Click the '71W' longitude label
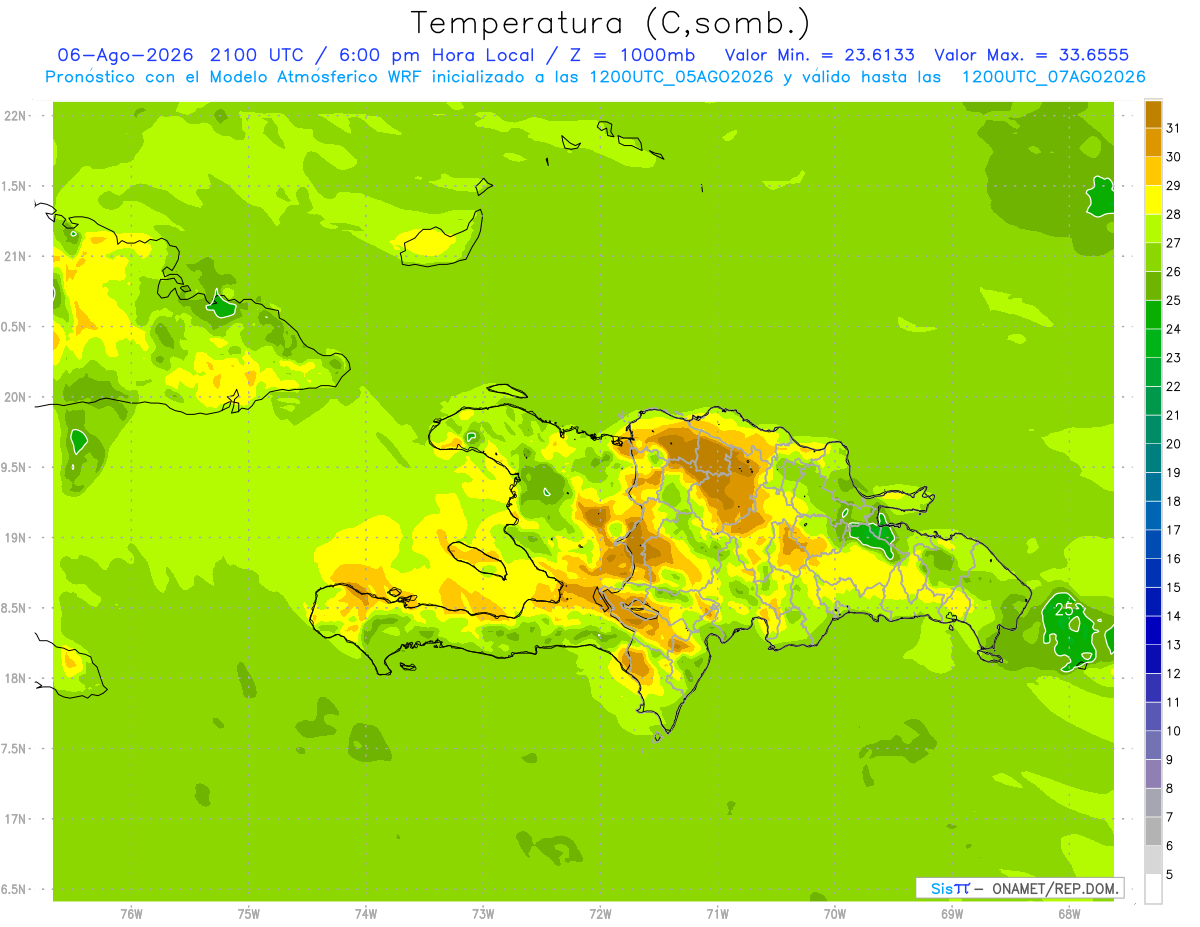The width and height of the screenshot is (1200, 927). (x=717, y=913)
